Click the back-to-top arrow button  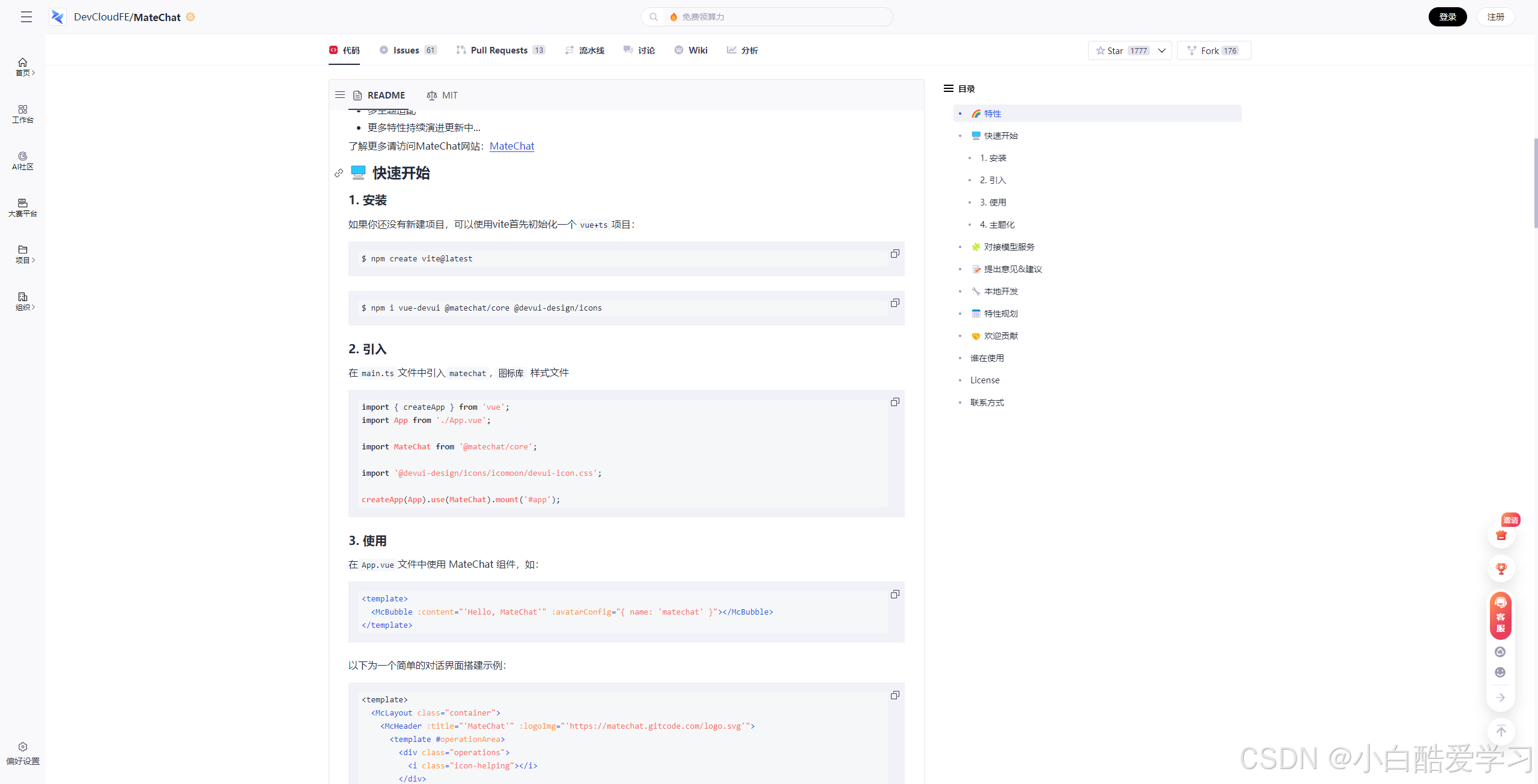tap(1501, 731)
